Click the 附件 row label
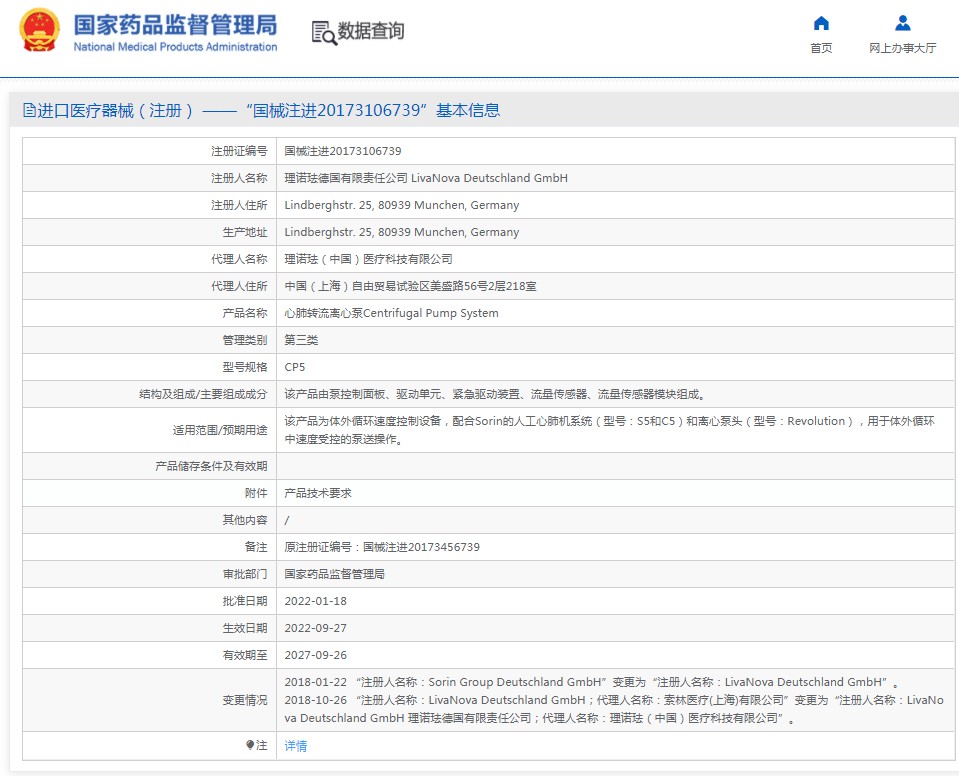This screenshot has width=959, height=776. click(256, 493)
